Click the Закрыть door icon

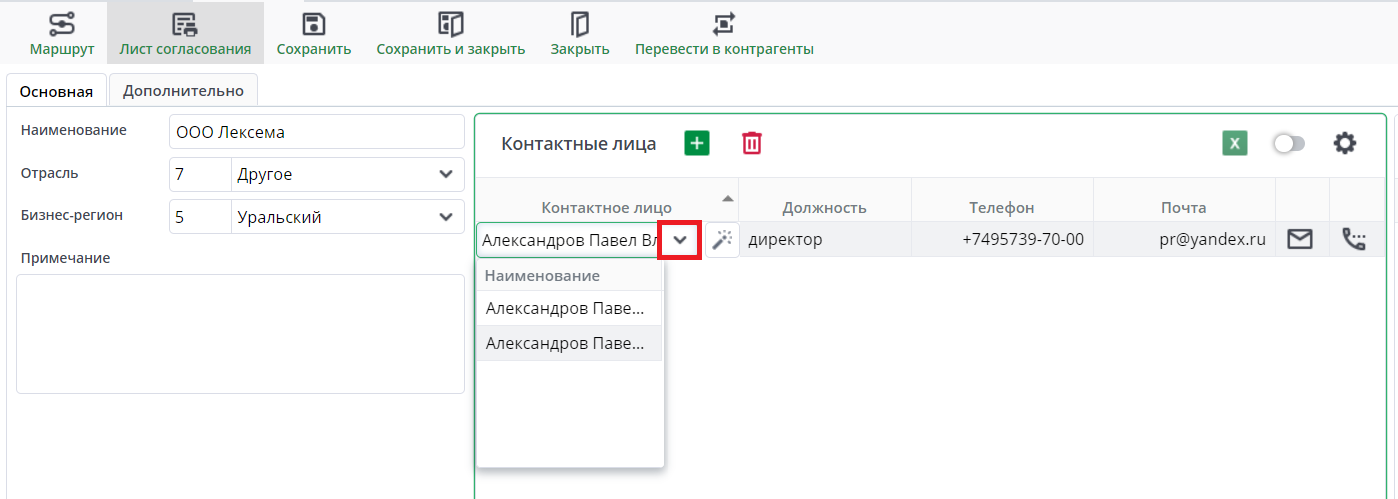point(580,25)
